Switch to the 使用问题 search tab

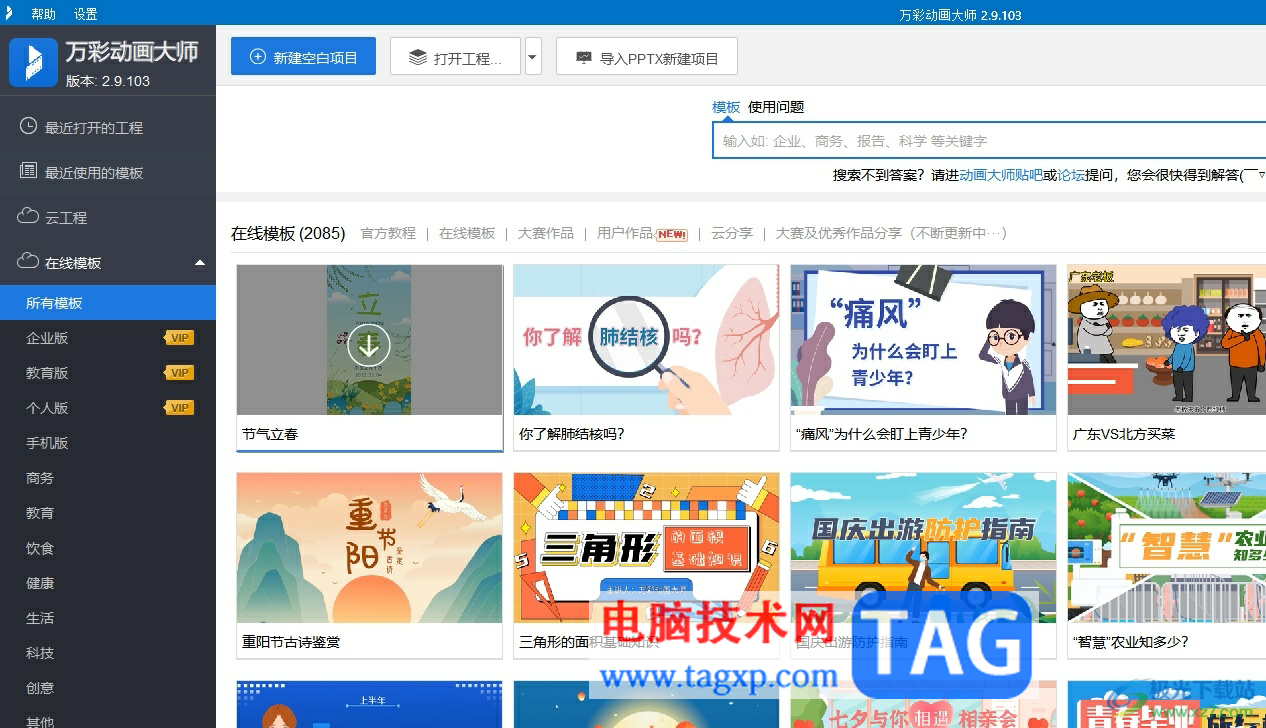point(776,107)
